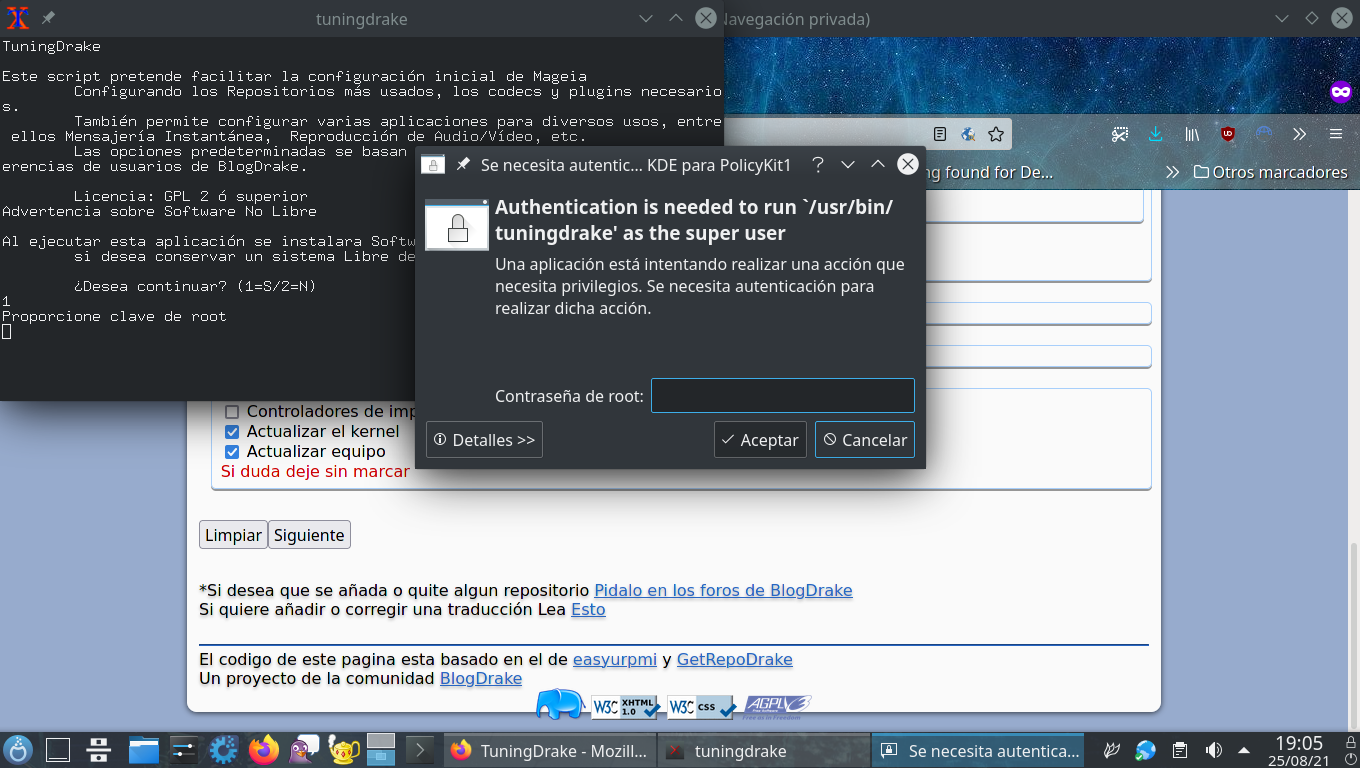The image size is (1360, 768).
Task: Expand the Firefox toolbar overflow chevron
Action: pos(1300,134)
